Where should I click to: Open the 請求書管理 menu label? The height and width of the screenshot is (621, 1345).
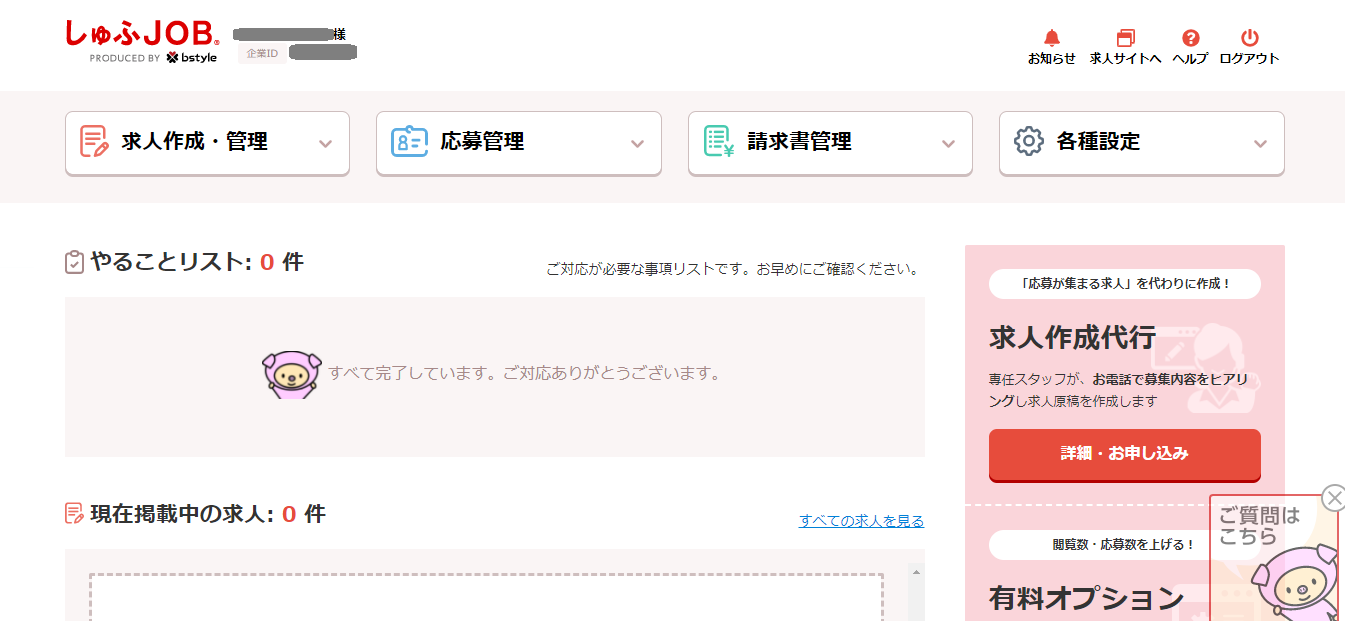(x=799, y=142)
